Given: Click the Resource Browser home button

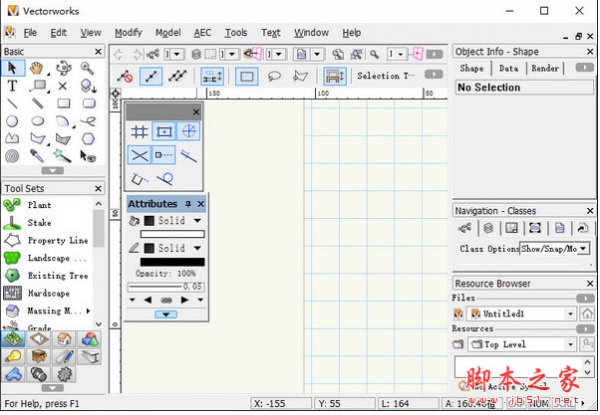Looking at the screenshot, I should [x=587, y=314].
